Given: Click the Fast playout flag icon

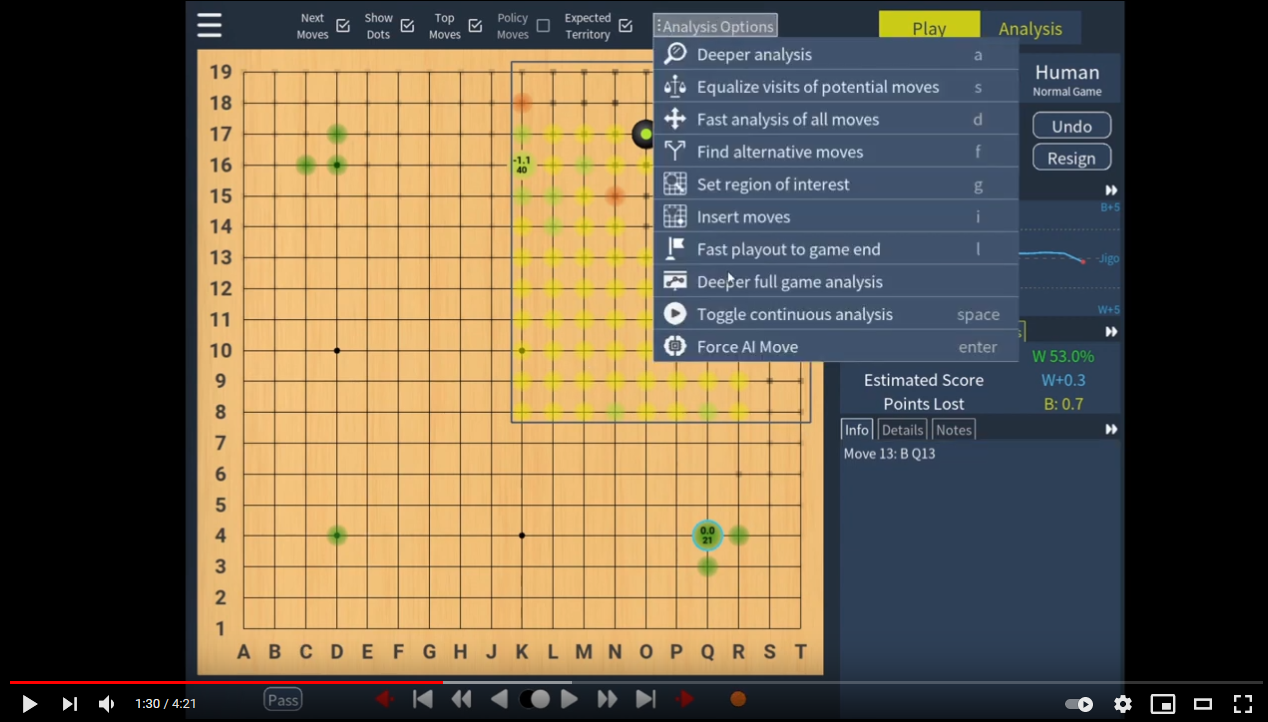Looking at the screenshot, I should (x=675, y=248).
